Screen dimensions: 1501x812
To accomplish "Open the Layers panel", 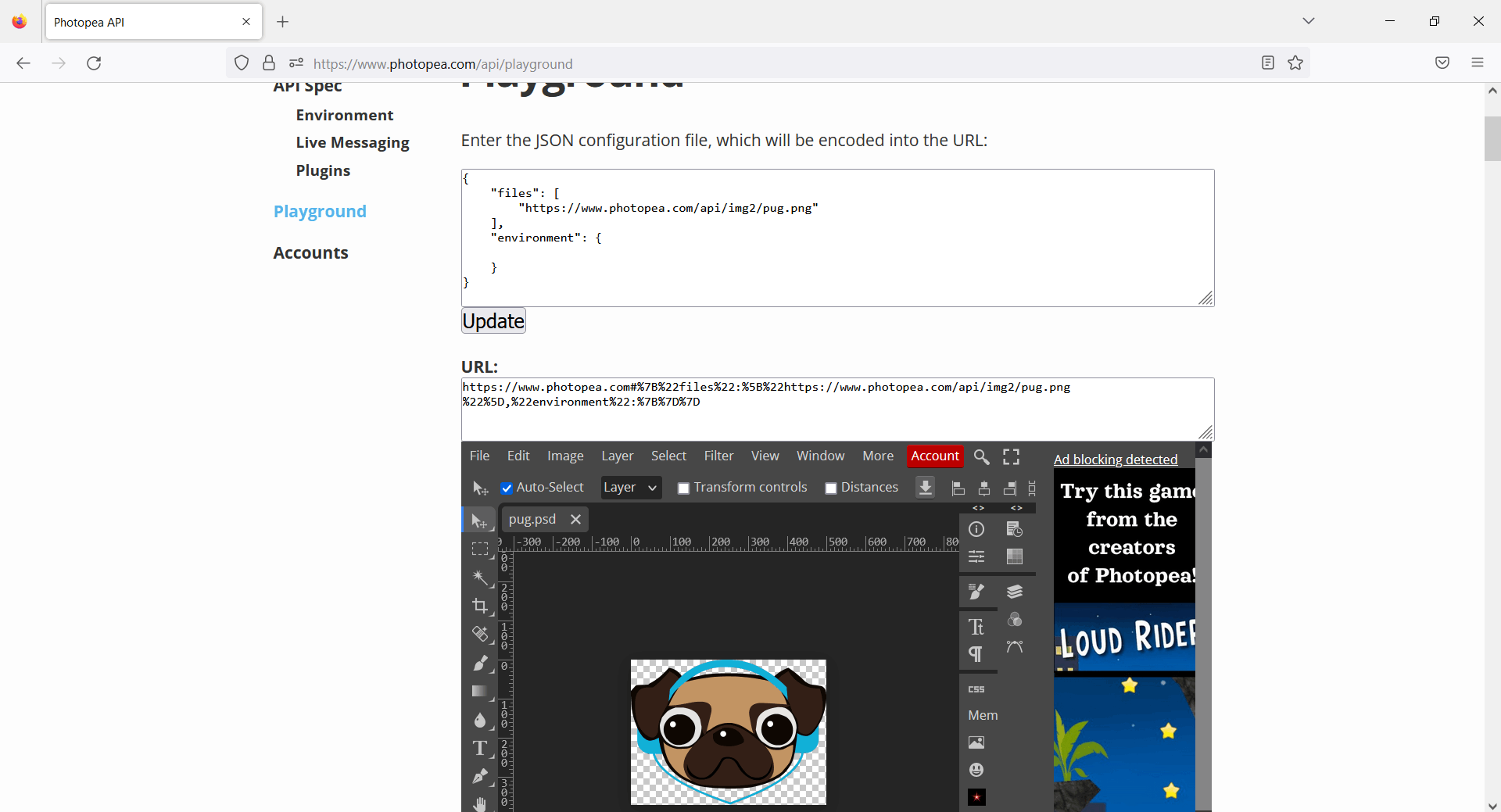I will coord(1014,592).
